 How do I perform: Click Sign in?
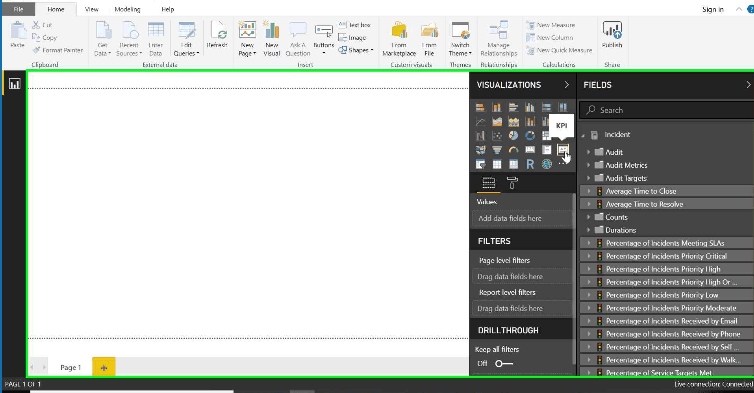(713, 9)
